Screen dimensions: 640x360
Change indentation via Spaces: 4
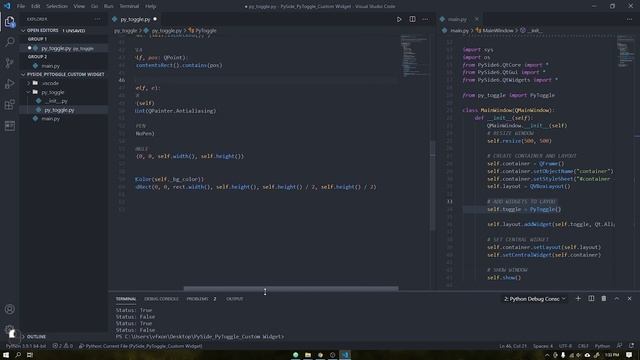[542, 346]
